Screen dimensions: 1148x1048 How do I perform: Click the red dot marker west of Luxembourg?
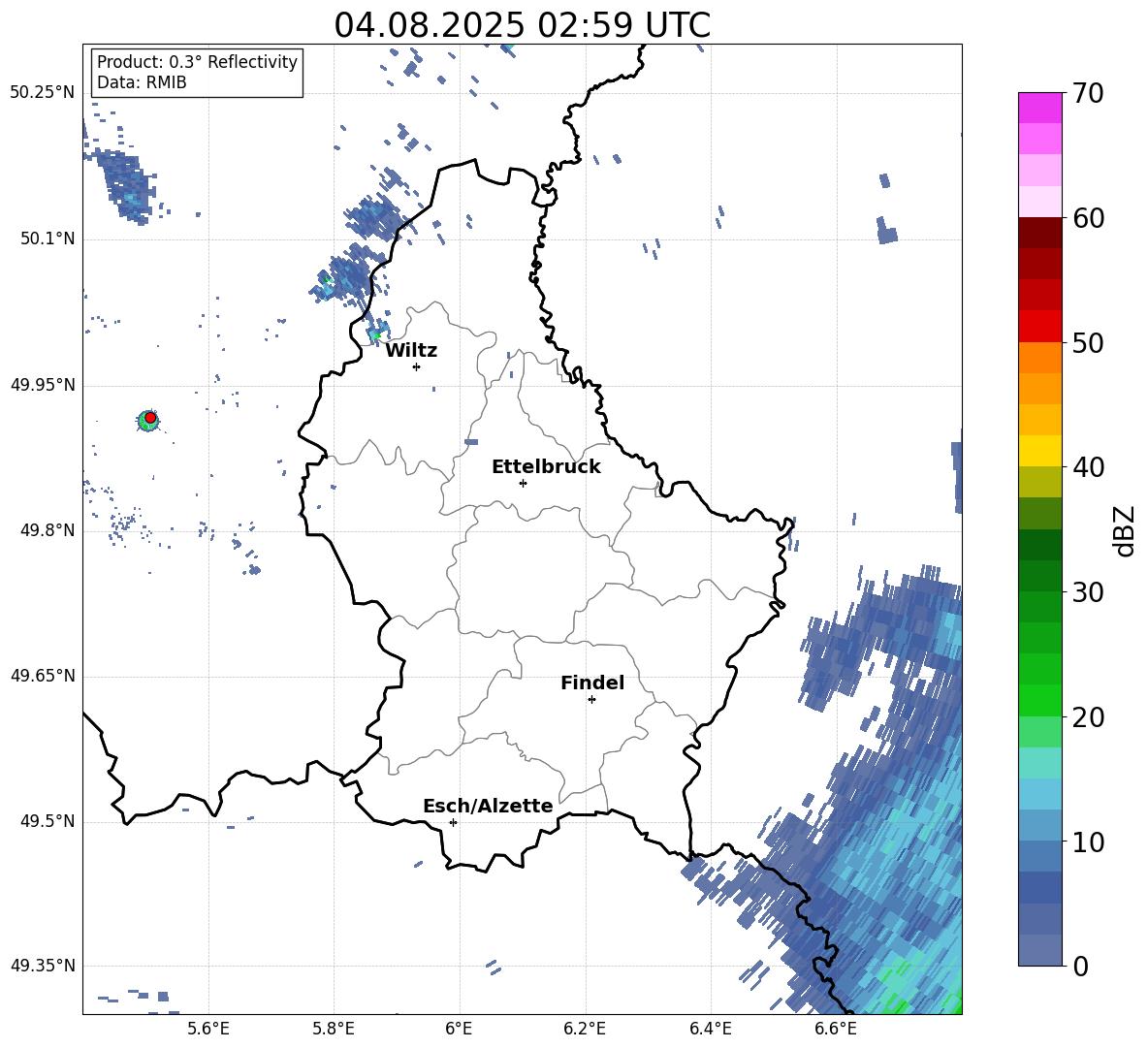[x=150, y=418]
